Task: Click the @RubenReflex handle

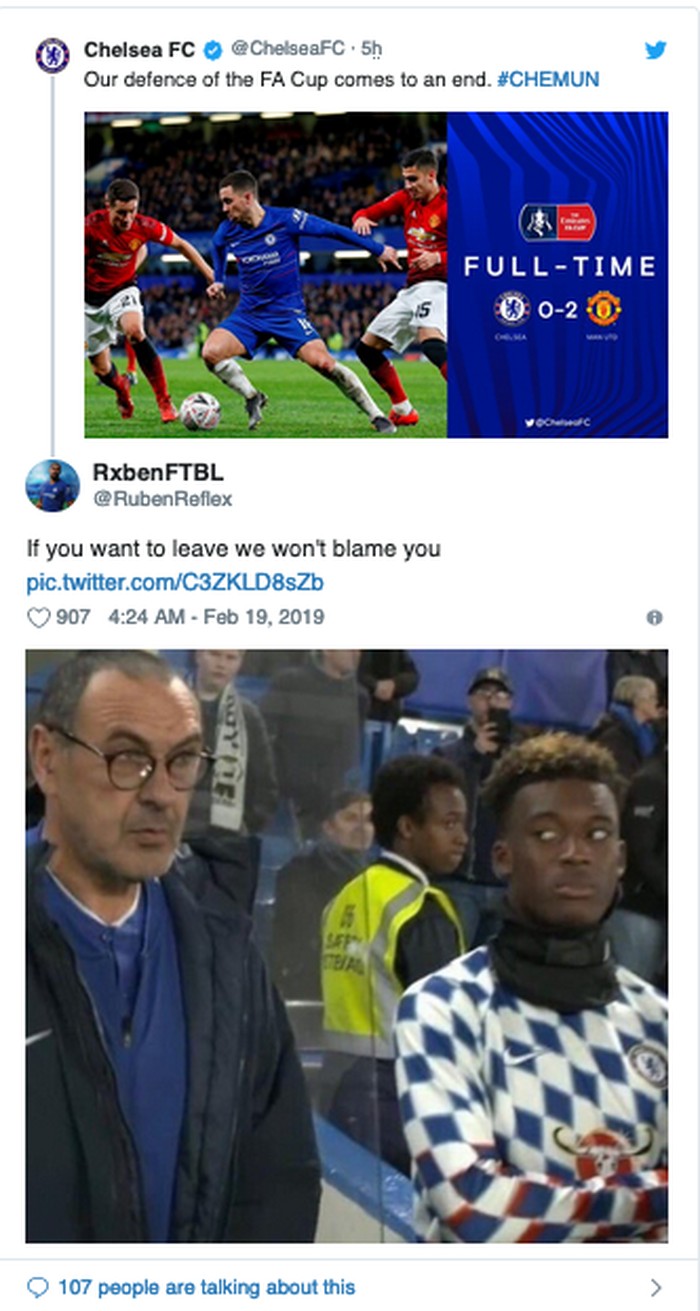Action: (162, 499)
